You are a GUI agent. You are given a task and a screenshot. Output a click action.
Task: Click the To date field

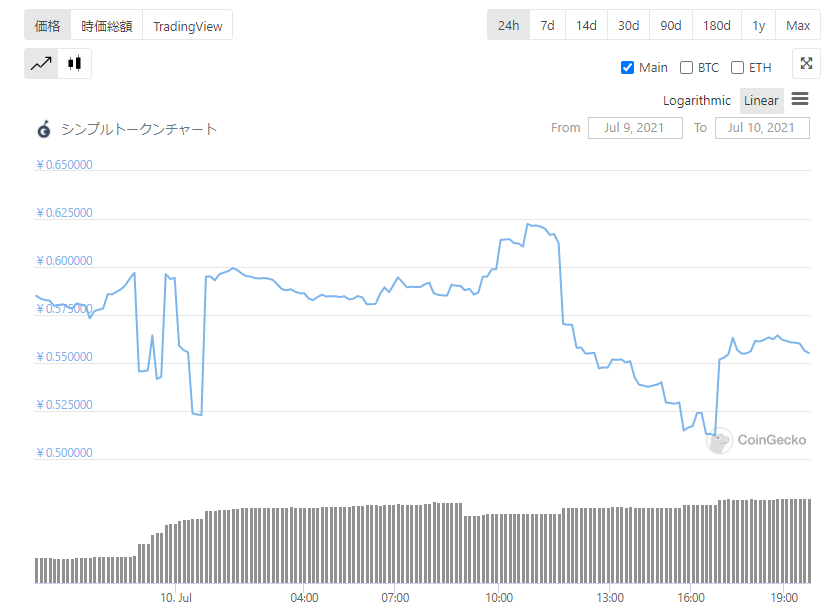click(x=762, y=128)
